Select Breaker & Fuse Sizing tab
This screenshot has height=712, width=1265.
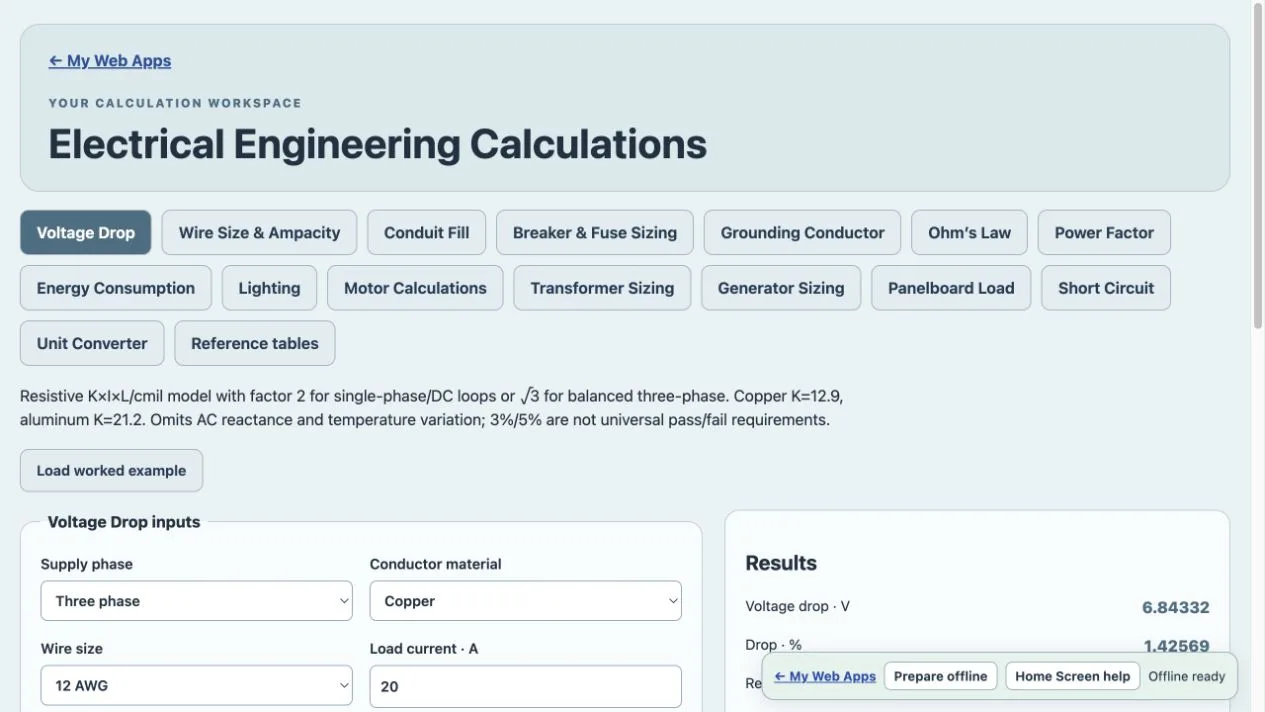[x=595, y=232]
